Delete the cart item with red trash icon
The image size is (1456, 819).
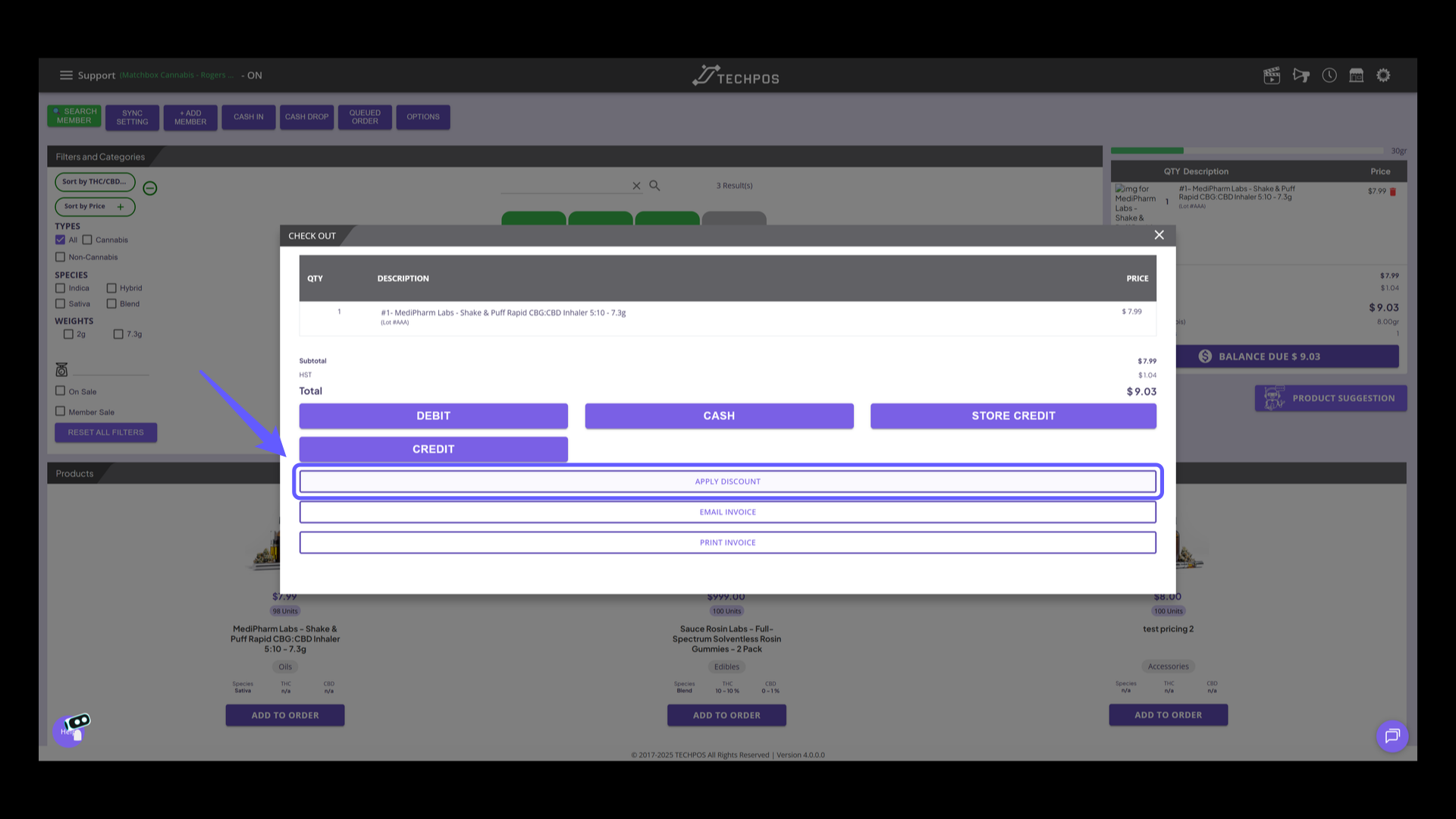click(x=1393, y=192)
